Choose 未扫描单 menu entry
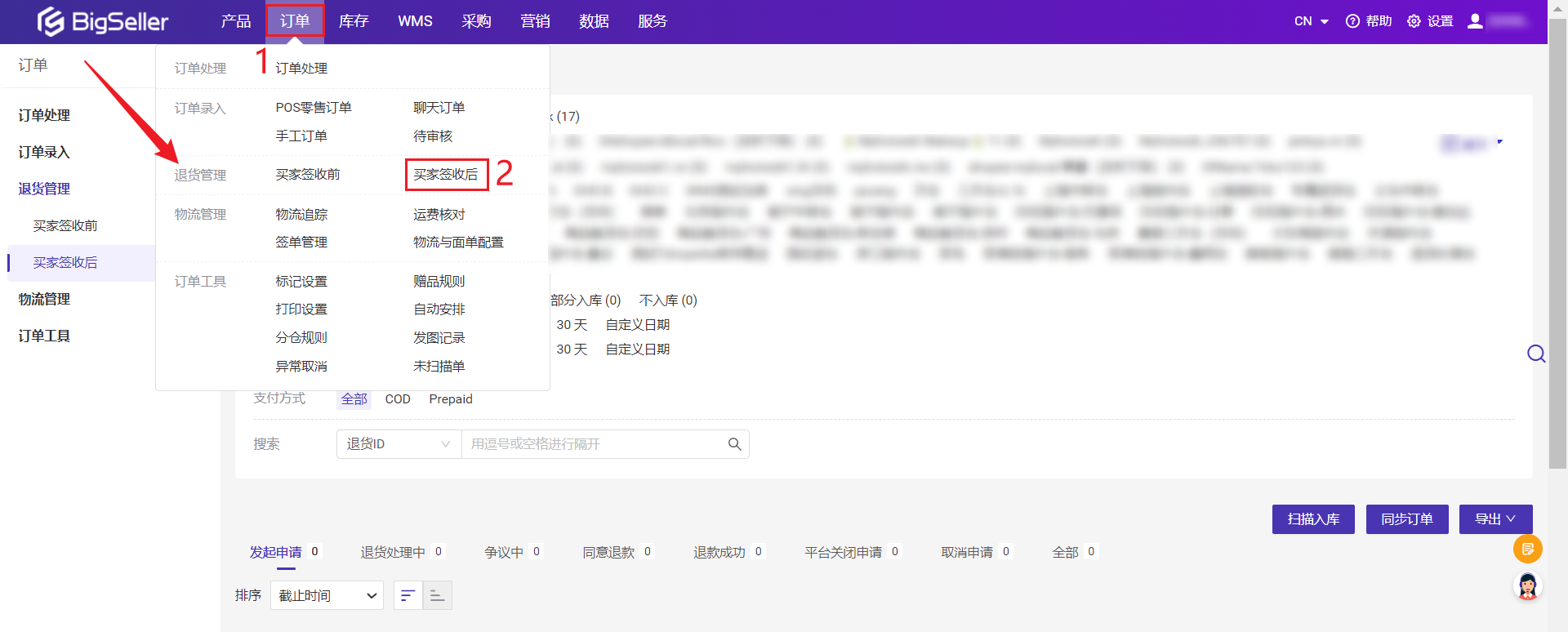The height and width of the screenshot is (632, 1568). [x=439, y=367]
